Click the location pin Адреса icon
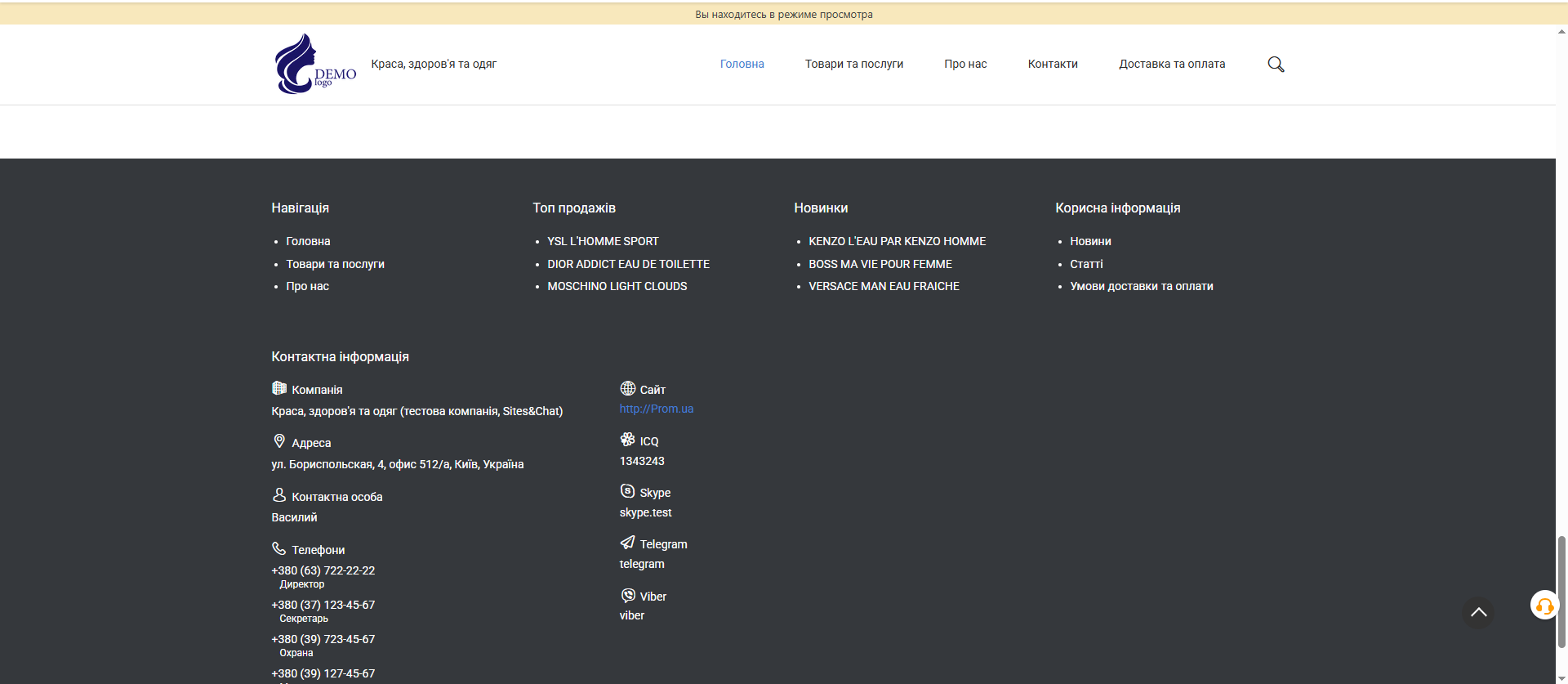This screenshot has width=1568, height=684. [279, 441]
